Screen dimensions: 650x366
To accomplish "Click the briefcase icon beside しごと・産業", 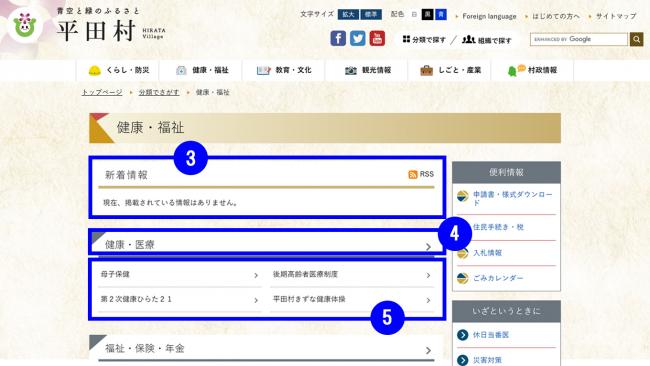I will pyautogui.click(x=426, y=70).
